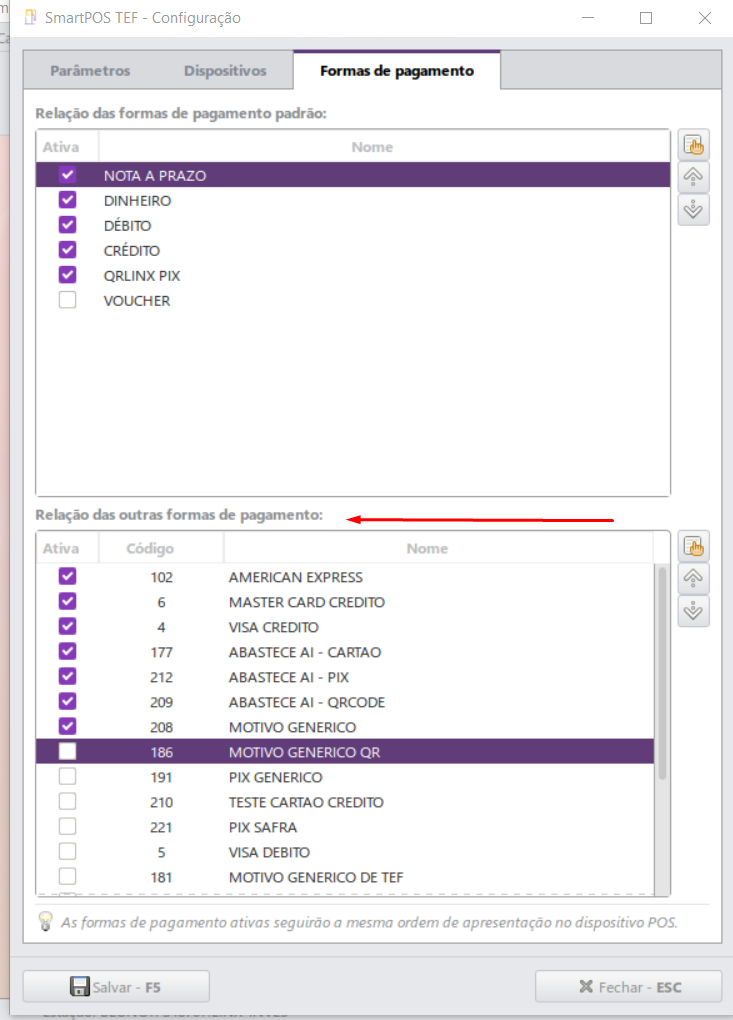Uncheck MASTER CARD CREDITO checkbox

coord(67,601)
